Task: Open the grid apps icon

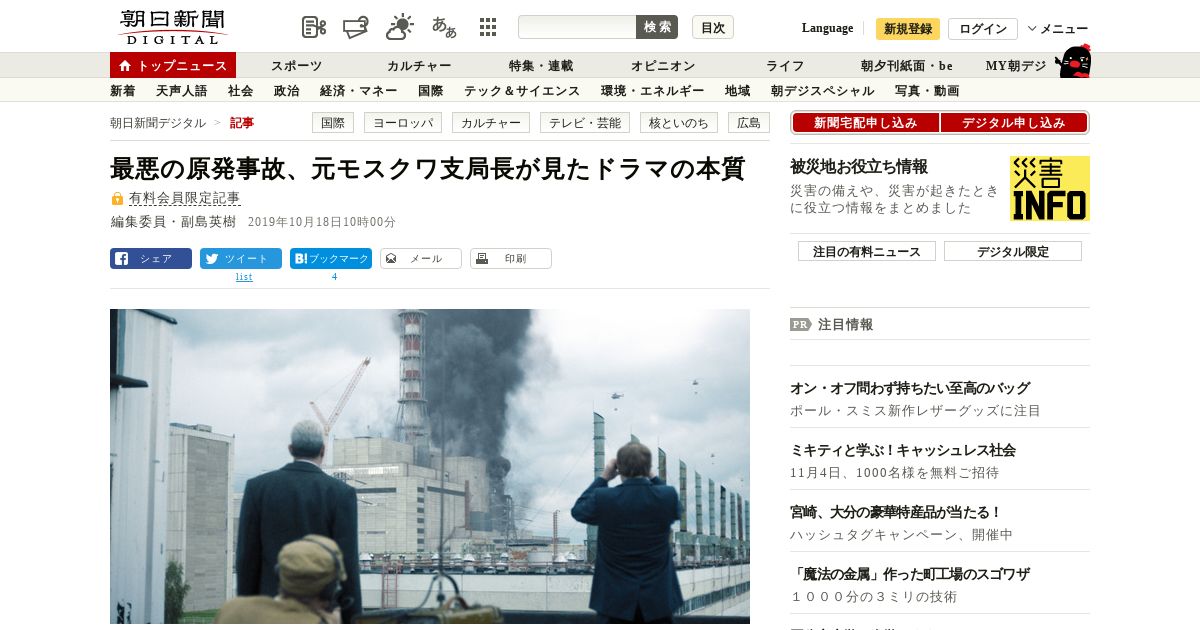Action: [488, 27]
